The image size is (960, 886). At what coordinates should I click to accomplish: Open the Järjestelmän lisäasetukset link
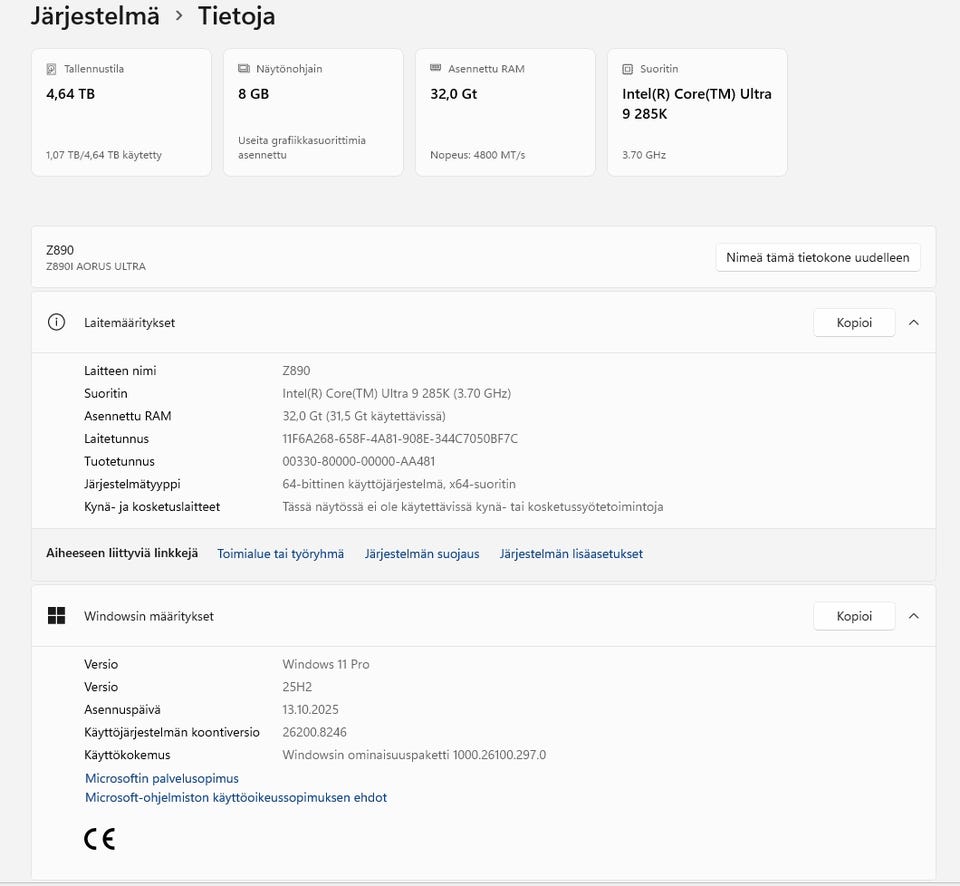pos(571,554)
